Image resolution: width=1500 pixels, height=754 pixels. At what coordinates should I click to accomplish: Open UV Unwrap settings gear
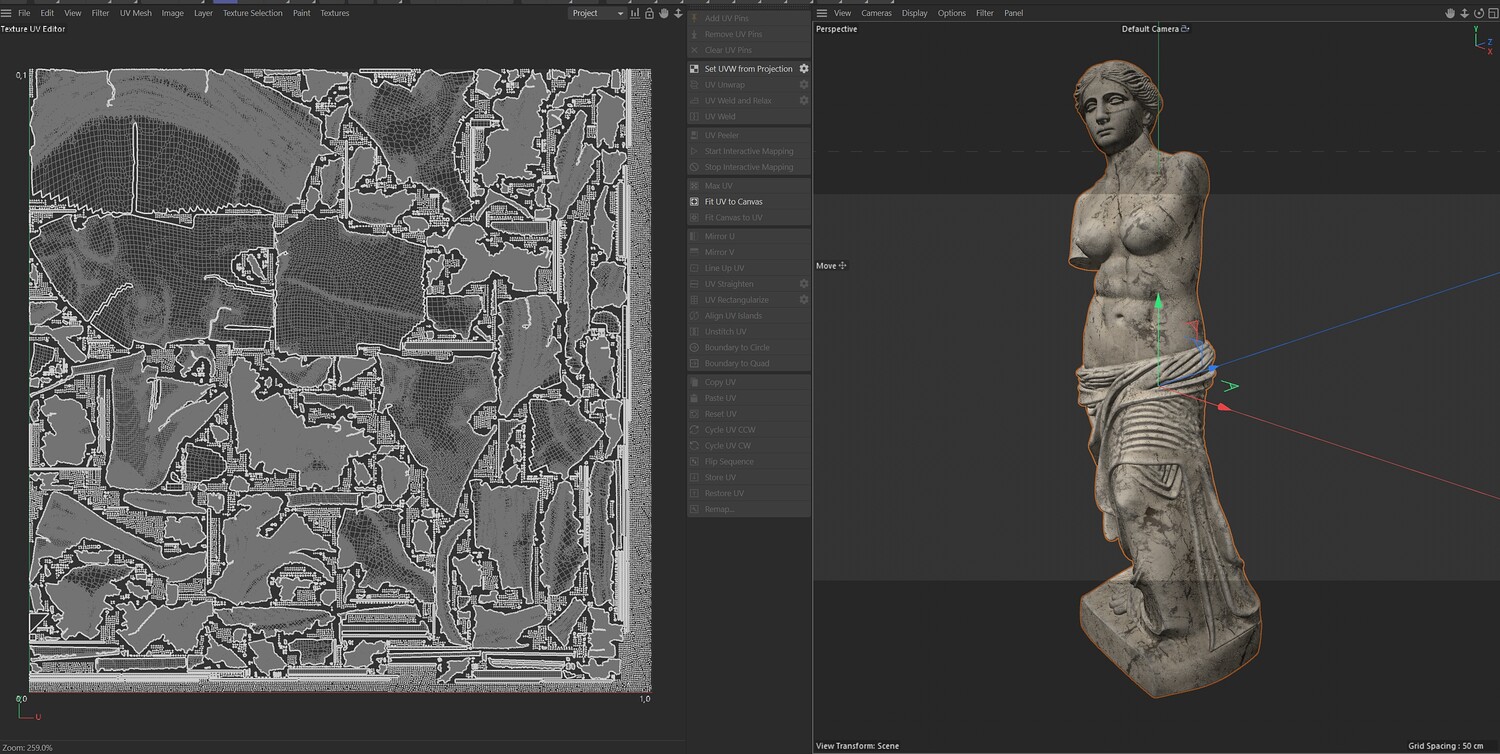pos(803,85)
